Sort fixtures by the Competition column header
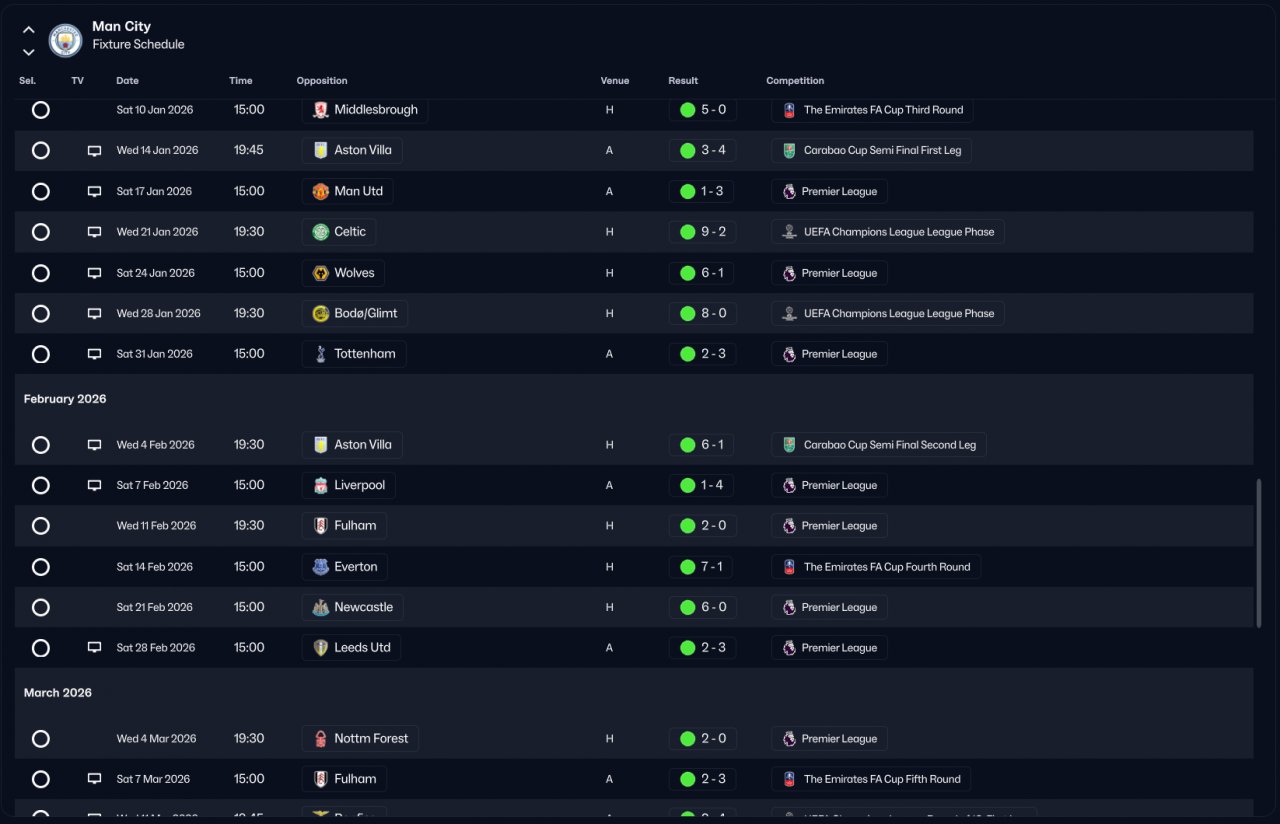This screenshot has height=824, width=1280. click(x=795, y=81)
